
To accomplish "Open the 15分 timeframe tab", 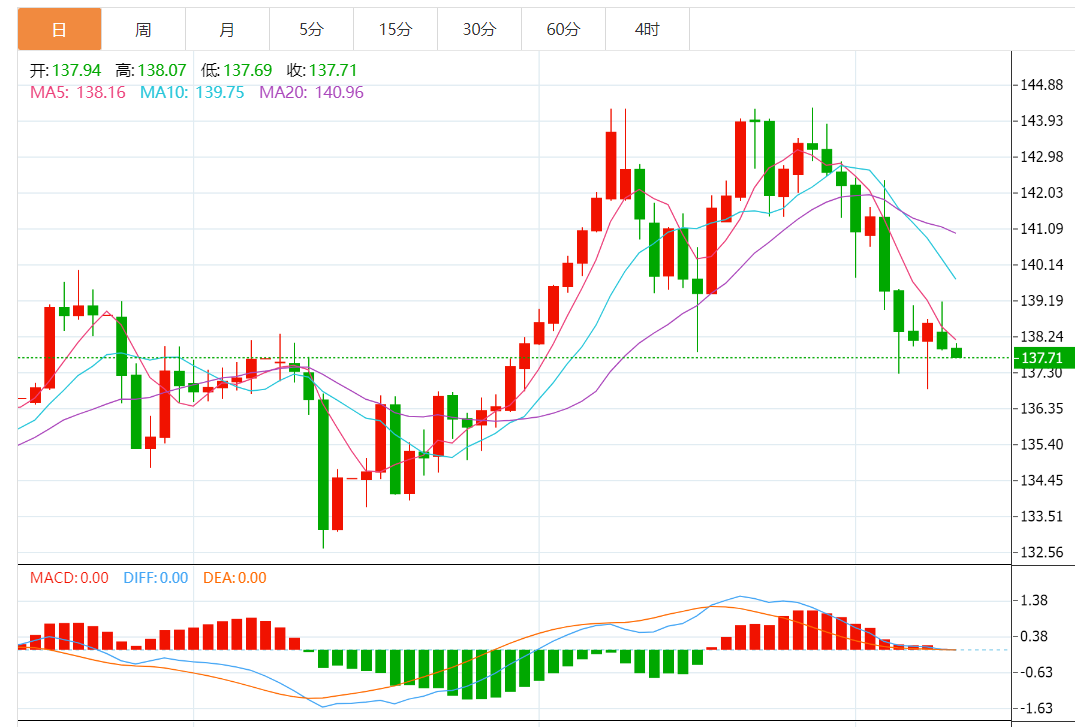I will [396, 29].
